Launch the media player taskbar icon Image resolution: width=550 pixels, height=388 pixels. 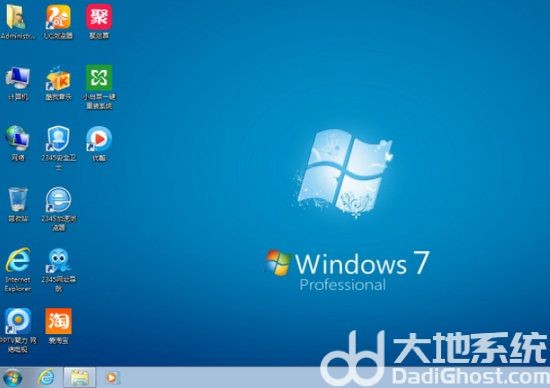pyautogui.click(x=112, y=377)
